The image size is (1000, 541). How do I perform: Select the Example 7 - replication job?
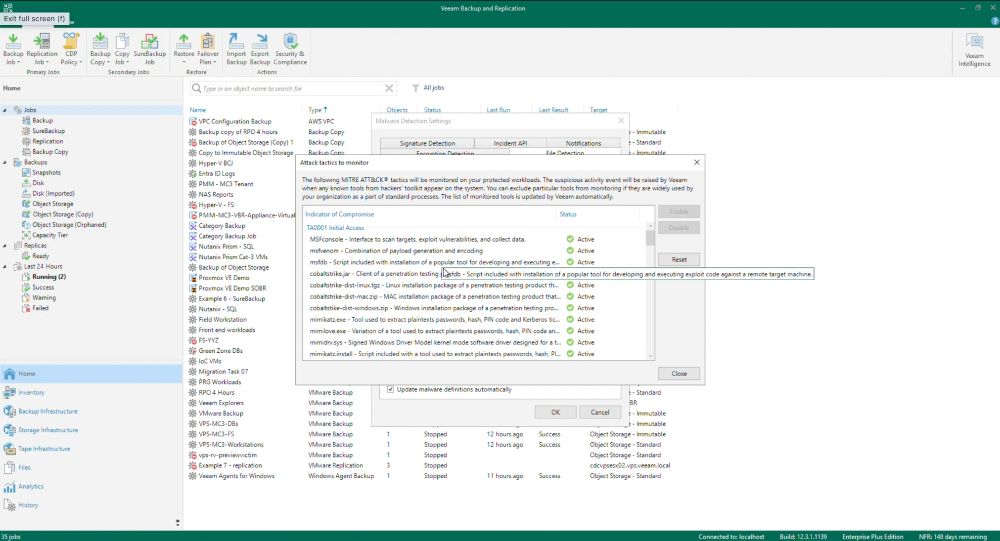[x=230, y=466]
